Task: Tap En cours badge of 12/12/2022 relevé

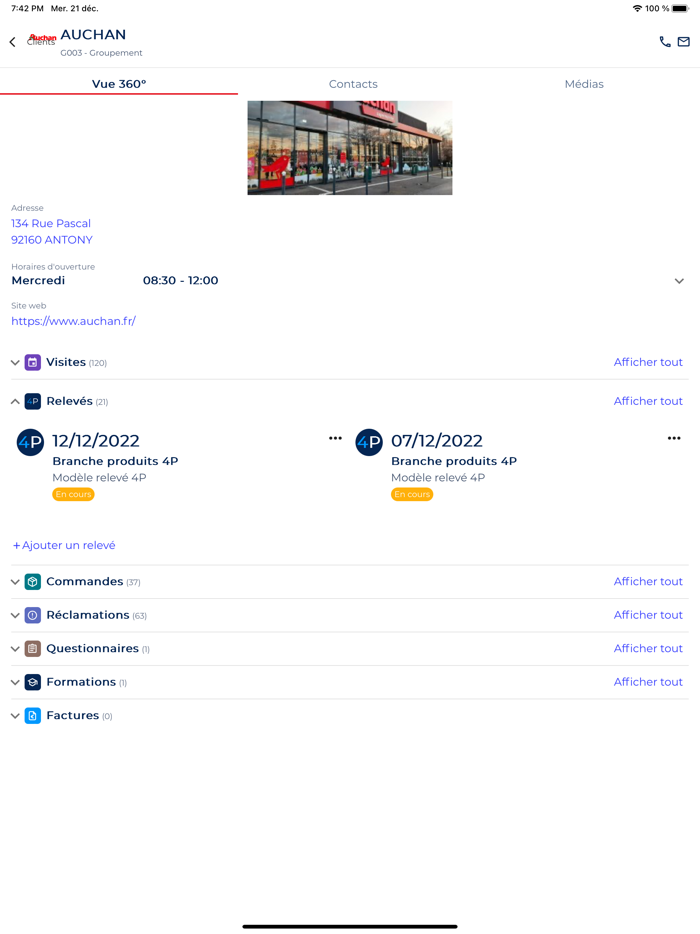Action: (x=73, y=494)
